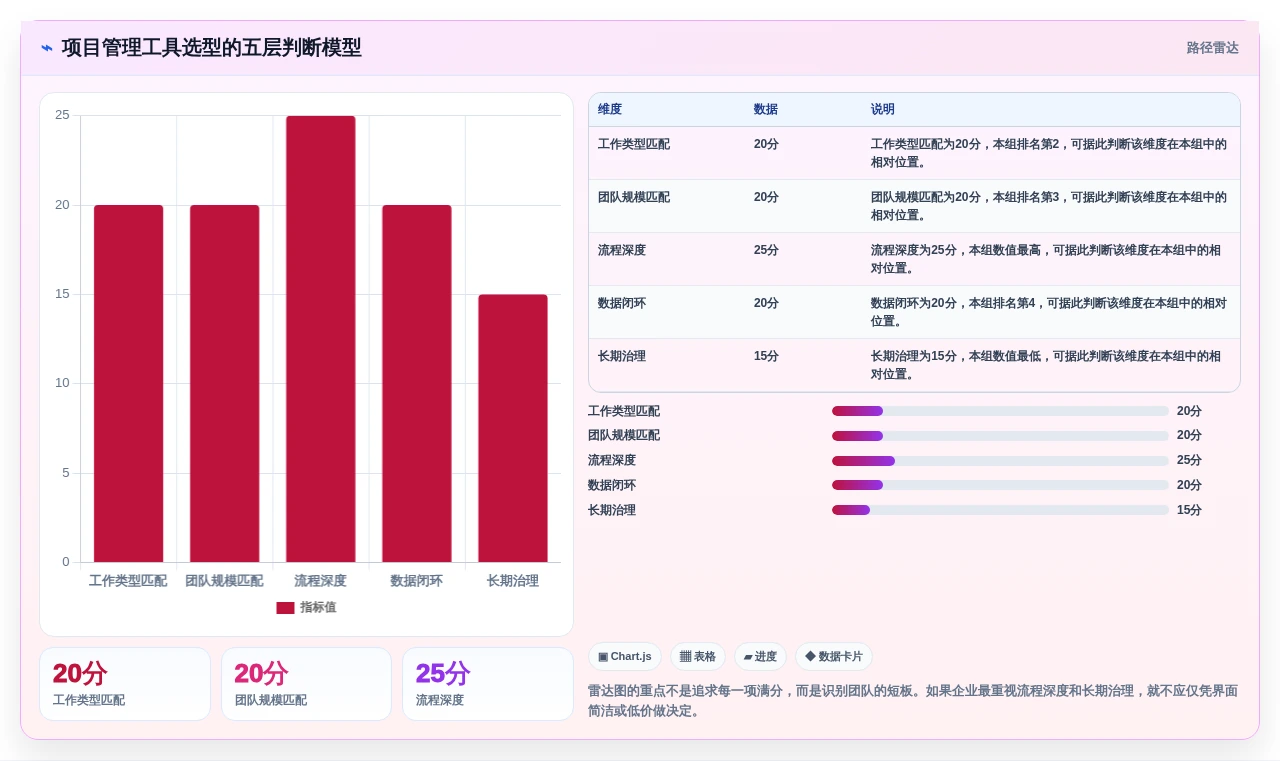Click the 流程深度 x-axis label
1280x761 pixels.
point(321,581)
